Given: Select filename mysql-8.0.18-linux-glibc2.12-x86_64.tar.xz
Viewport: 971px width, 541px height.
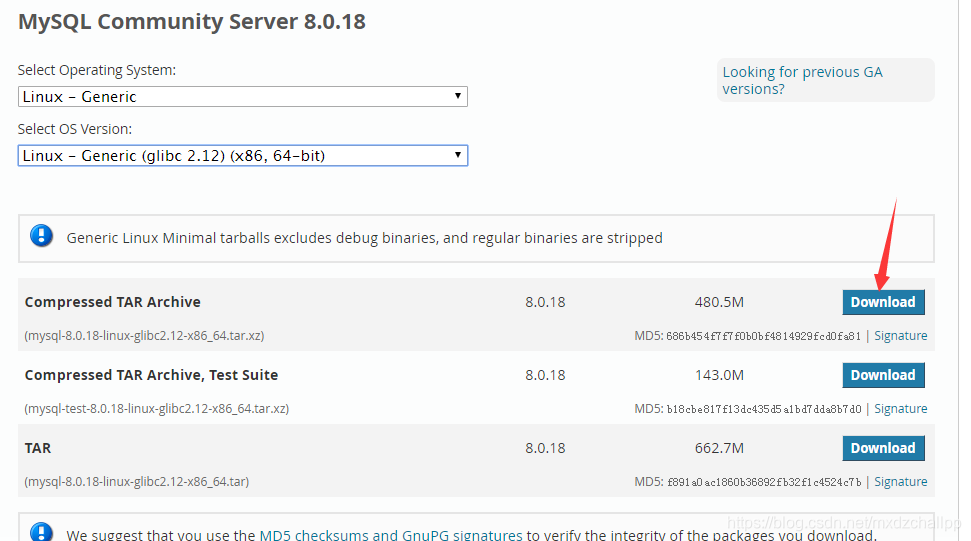Looking at the screenshot, I should click(x=144, y=335).
